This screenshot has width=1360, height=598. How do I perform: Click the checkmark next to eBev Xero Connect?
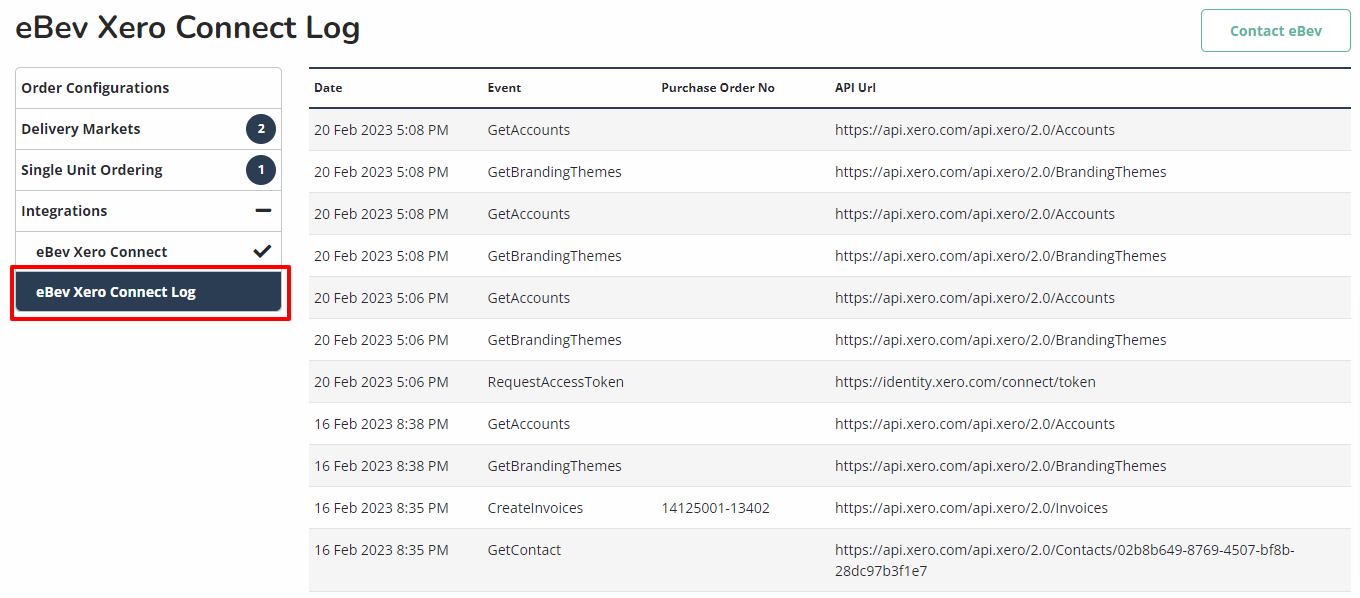[262, 252]
